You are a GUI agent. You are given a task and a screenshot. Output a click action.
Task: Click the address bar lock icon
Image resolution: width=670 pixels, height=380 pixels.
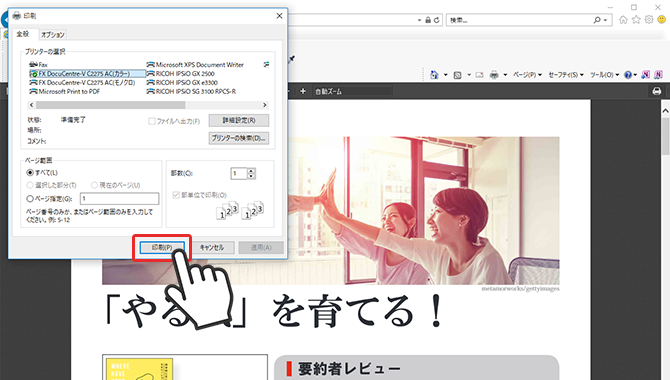click(428, 20)
